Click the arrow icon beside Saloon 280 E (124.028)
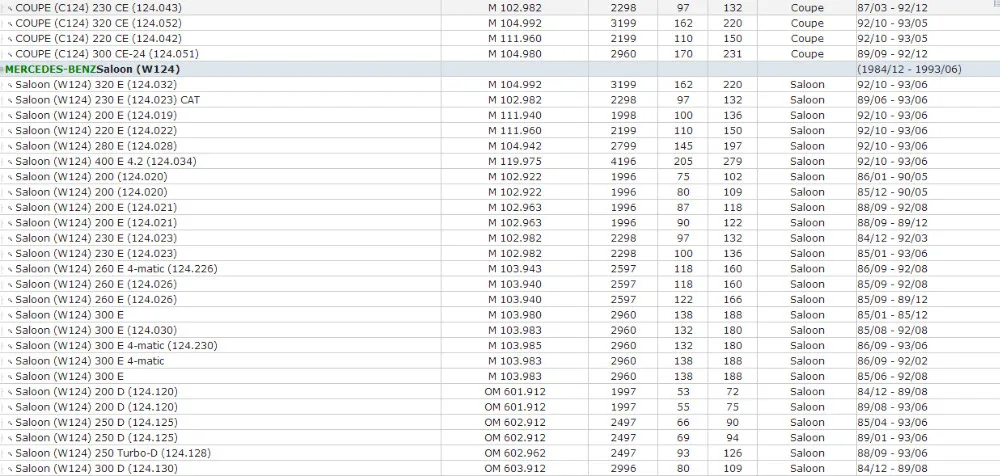Viewport: 1000px width, 476px height. pos(10,146)
